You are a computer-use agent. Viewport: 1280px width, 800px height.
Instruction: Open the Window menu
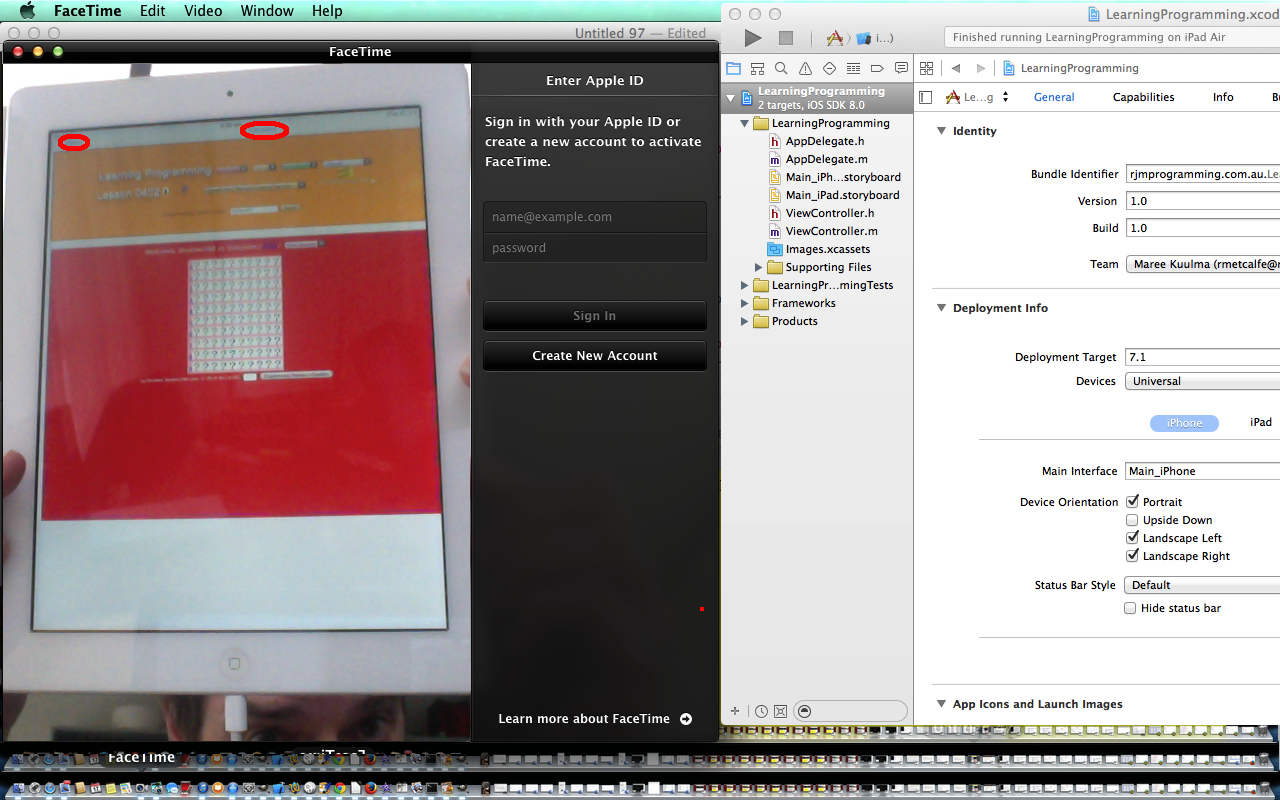click(267, 11)
